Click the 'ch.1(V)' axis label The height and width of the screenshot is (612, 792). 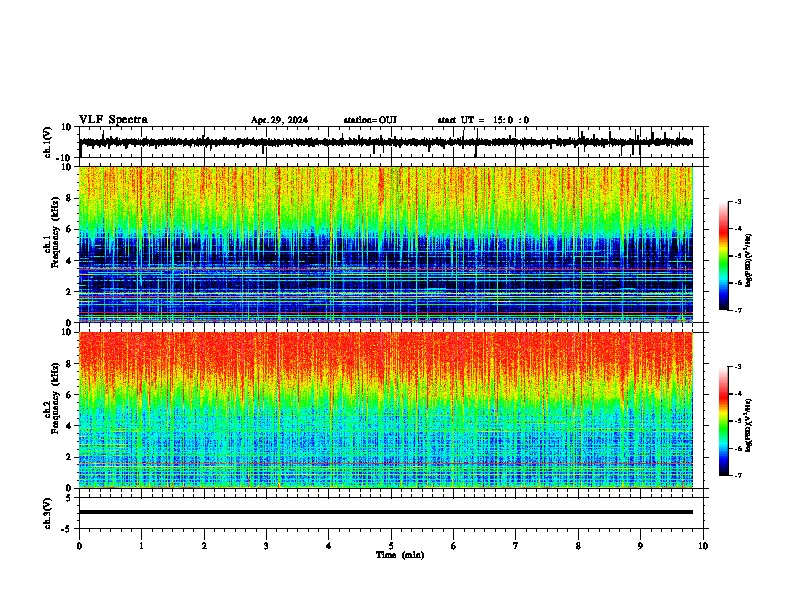point(47,142)
